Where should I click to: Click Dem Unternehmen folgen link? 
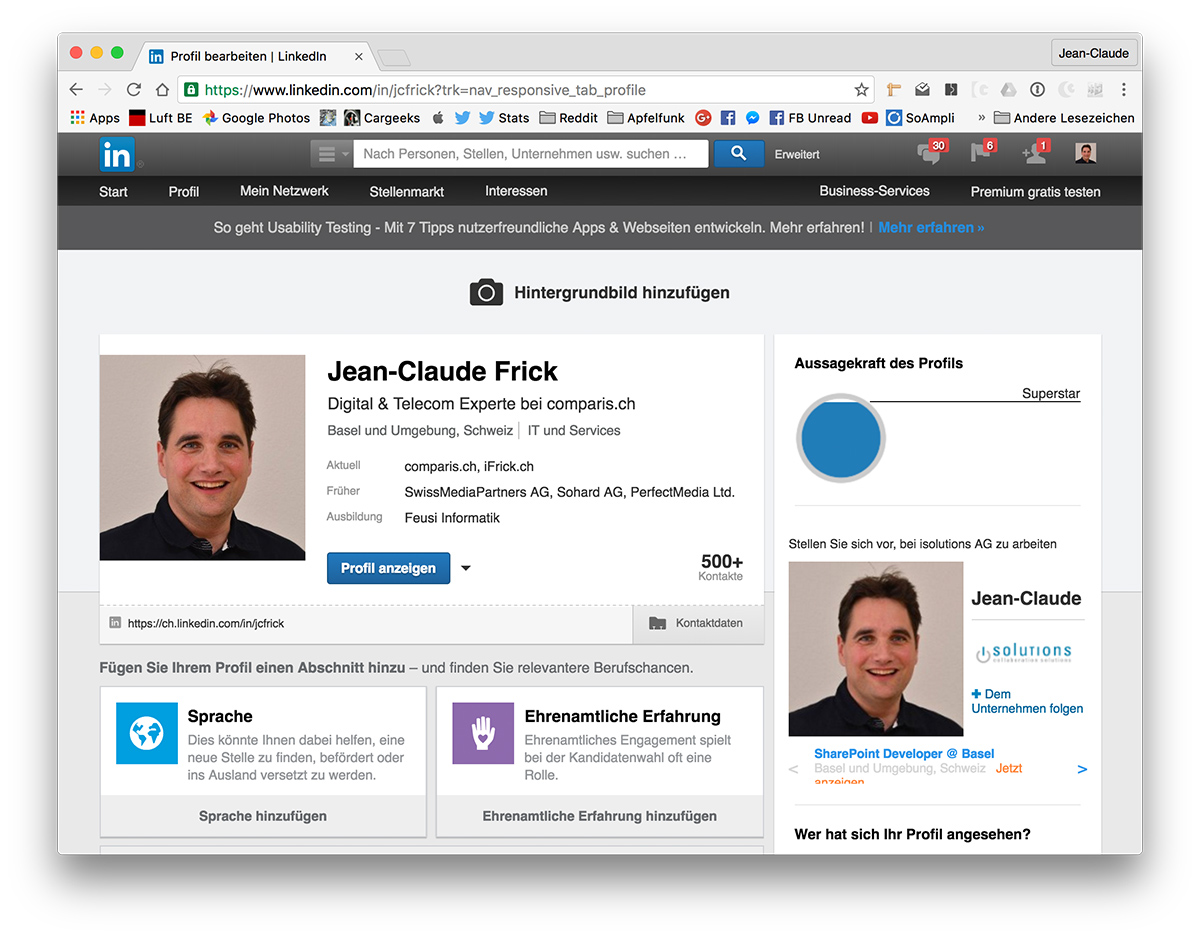point(1027,701)
